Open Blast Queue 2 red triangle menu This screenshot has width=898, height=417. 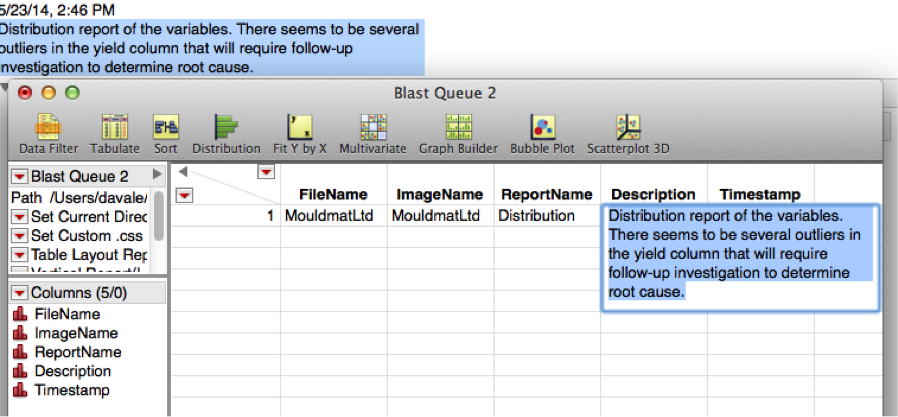tap(19, 177)
